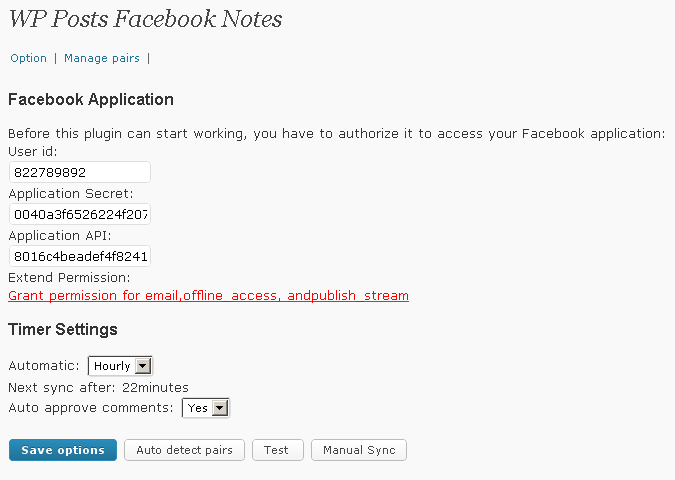Click the Hourly dropdown arrow
This screenshot has width=675, height=480.
pyautogui.click(x=143, y=366)
